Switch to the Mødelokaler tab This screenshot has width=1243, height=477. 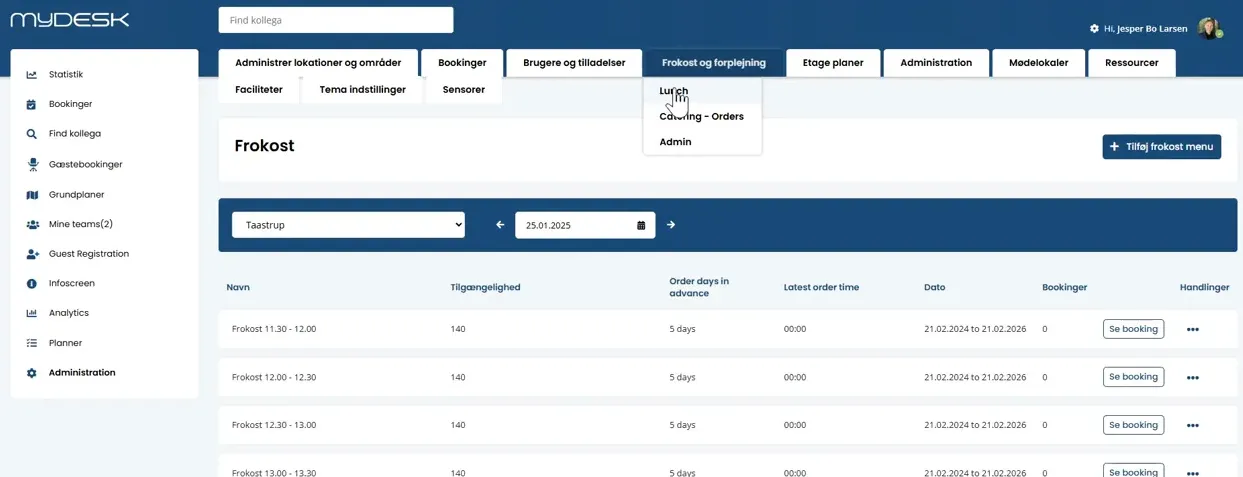coord(1038,63)
